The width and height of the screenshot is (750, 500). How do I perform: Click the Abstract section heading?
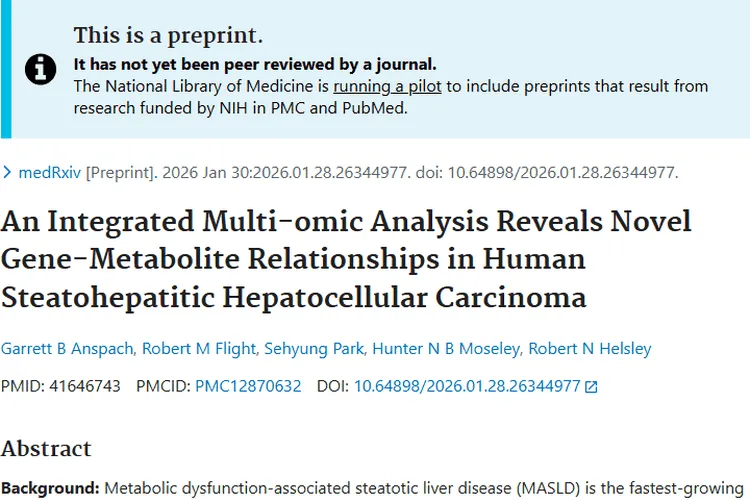[46, 448]
